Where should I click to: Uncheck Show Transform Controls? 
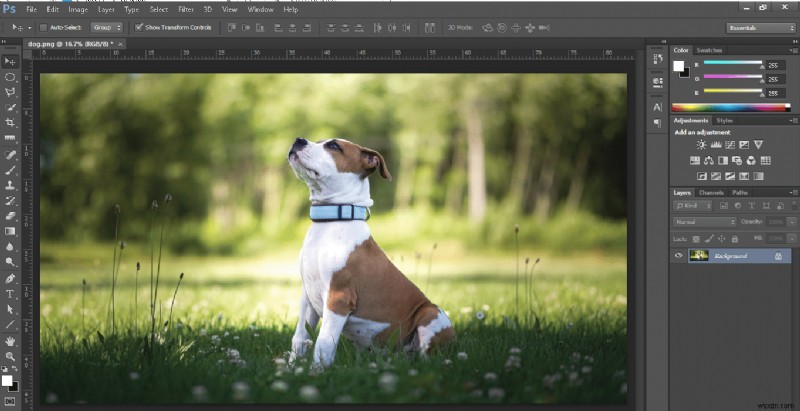click(x=139, y=28)
